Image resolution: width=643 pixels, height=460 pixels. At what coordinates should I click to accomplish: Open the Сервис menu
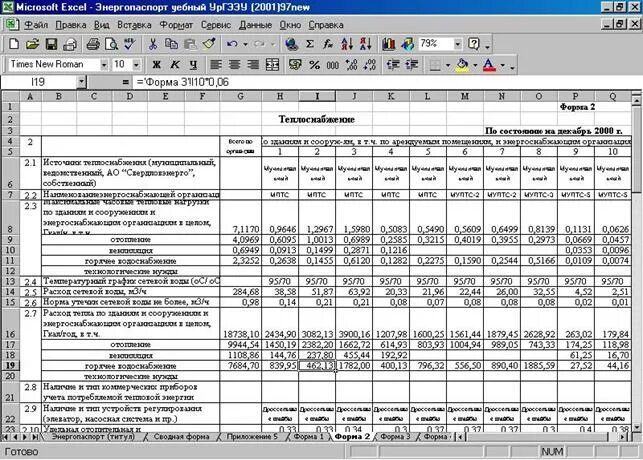(x=216, y=25)
